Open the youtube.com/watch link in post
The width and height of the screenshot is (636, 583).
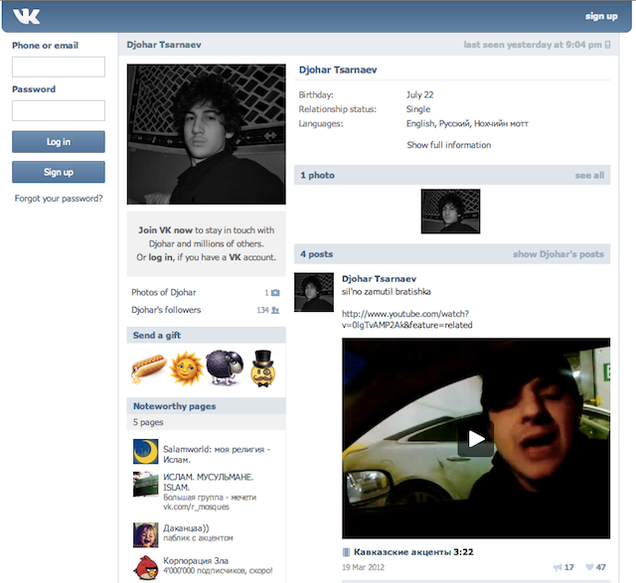pos(407,319)
